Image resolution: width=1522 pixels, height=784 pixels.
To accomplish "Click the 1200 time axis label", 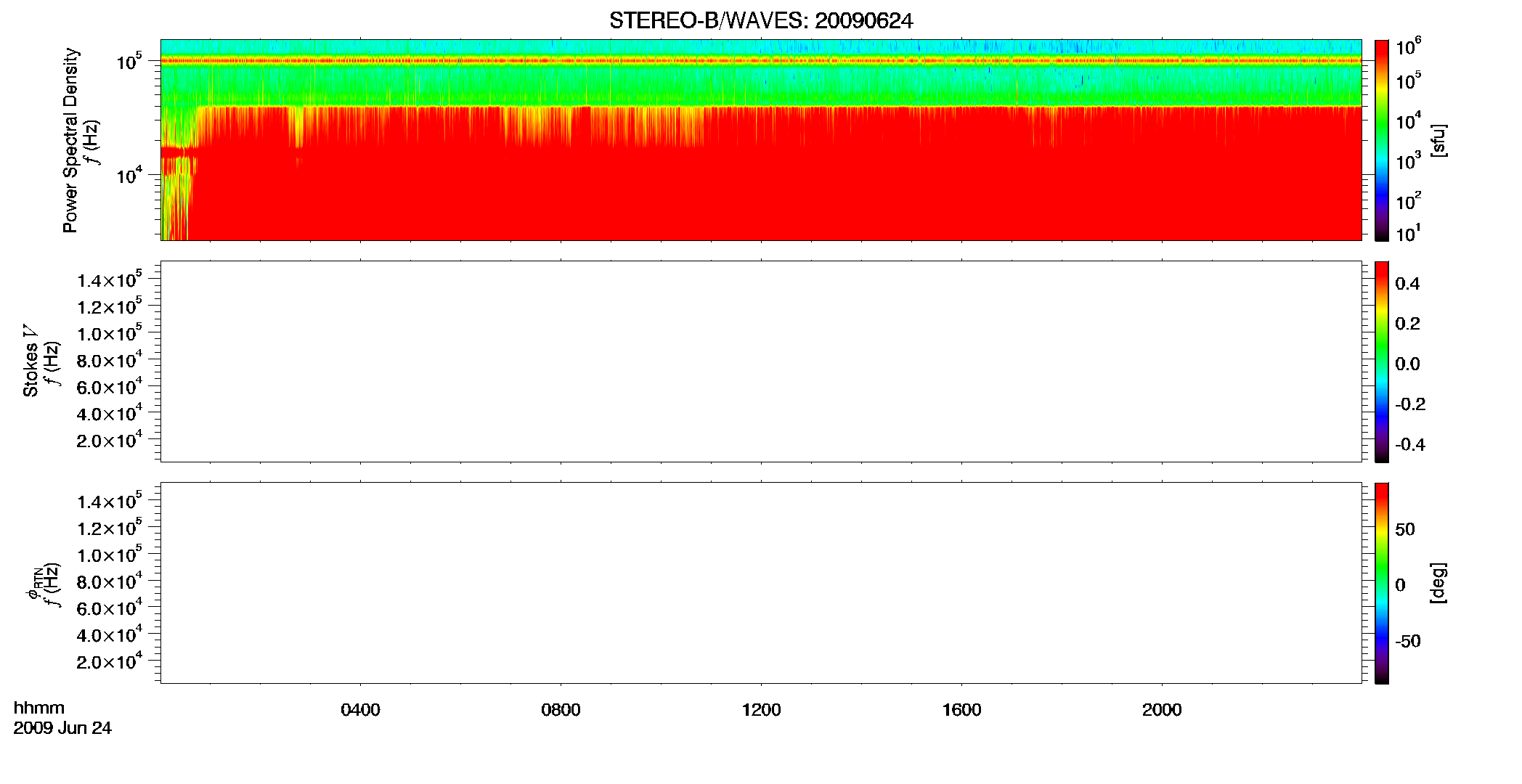I will pyautogui.click(x=761, y=710).
